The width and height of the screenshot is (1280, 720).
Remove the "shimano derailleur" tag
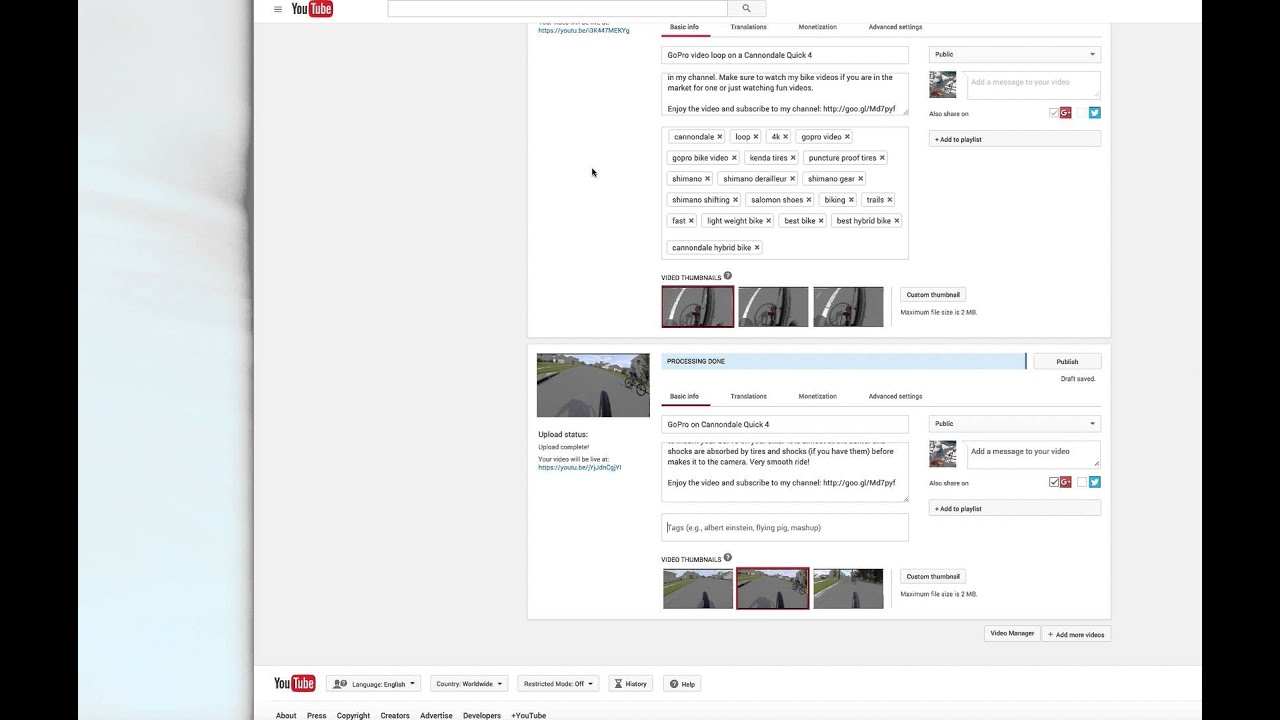coord(792,179)
